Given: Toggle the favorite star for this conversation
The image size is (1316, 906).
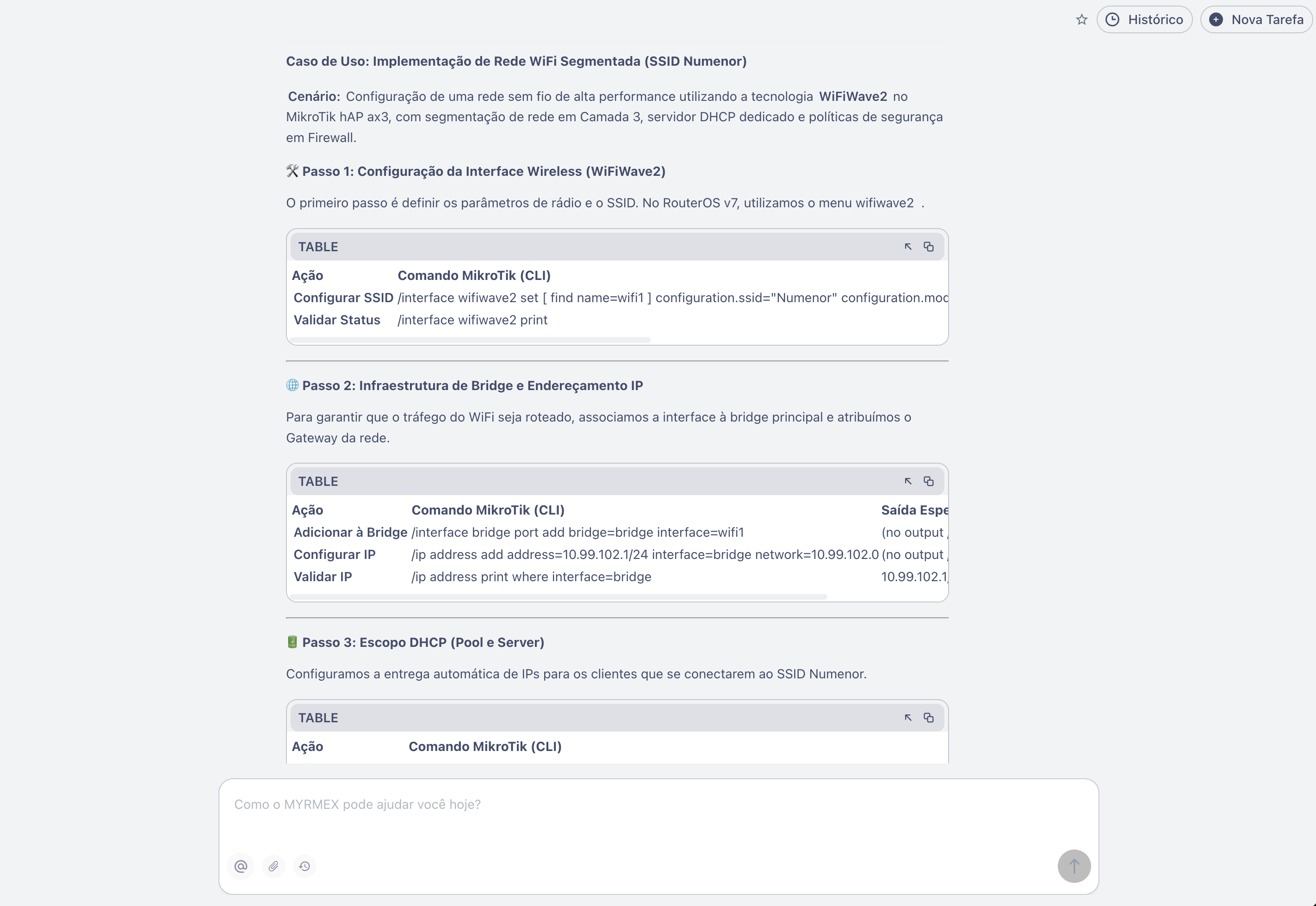Looking at the screenshot, I should (1081, 19).
